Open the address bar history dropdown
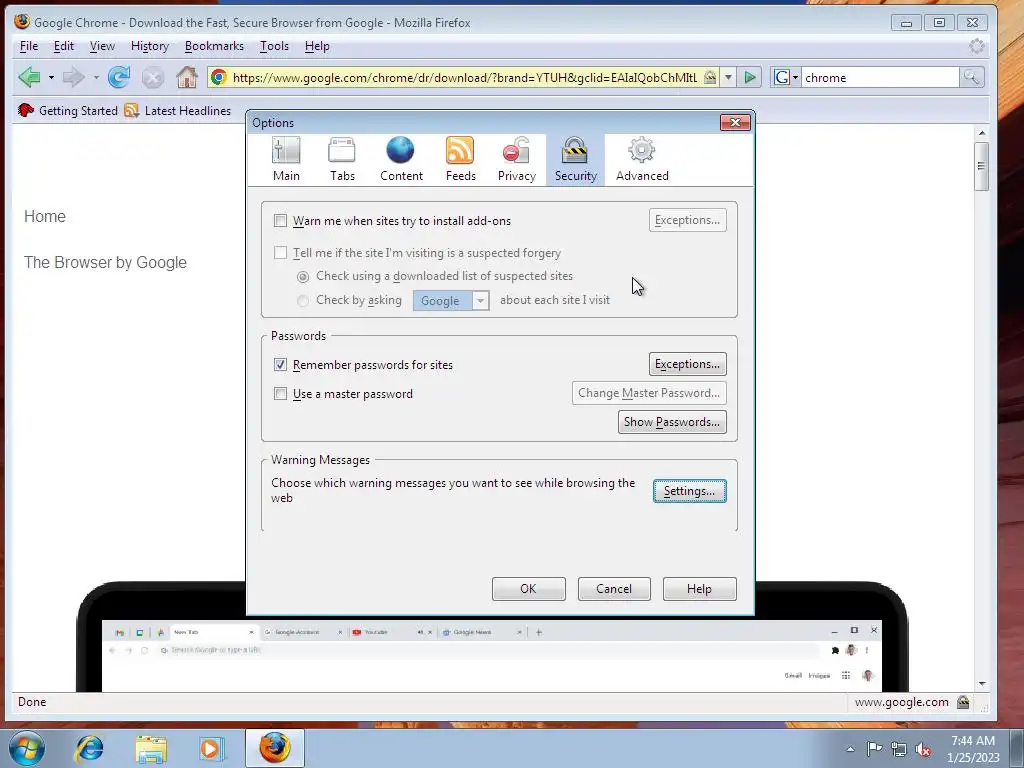The width and height of the screenshot is (1024, 768). pyautogui.click(x=728, y=78)
